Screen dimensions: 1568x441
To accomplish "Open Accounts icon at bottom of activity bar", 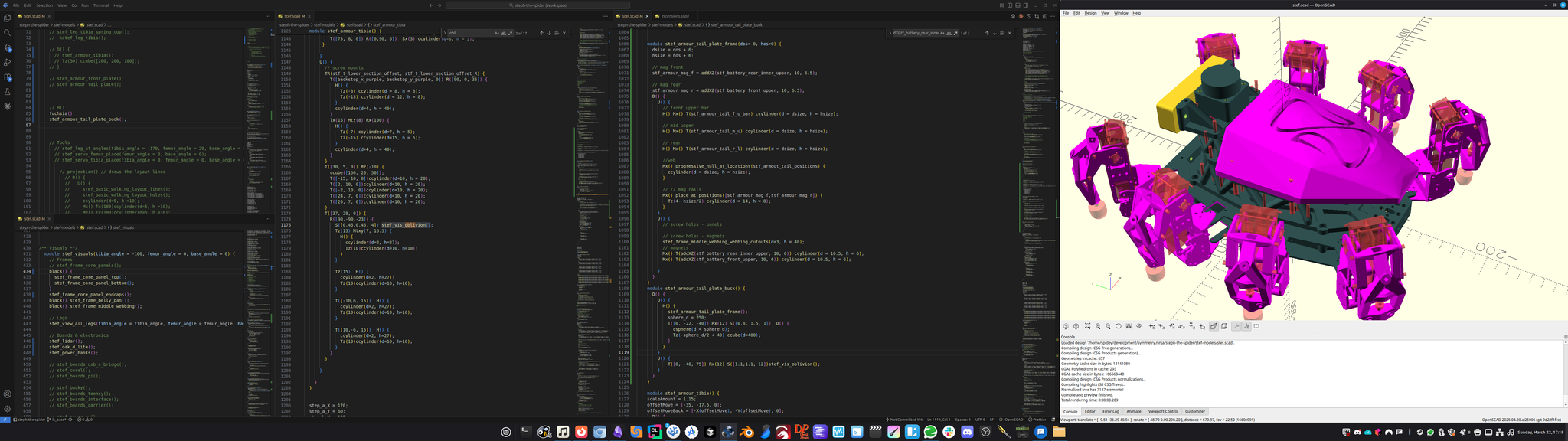I will pos(8,394).
